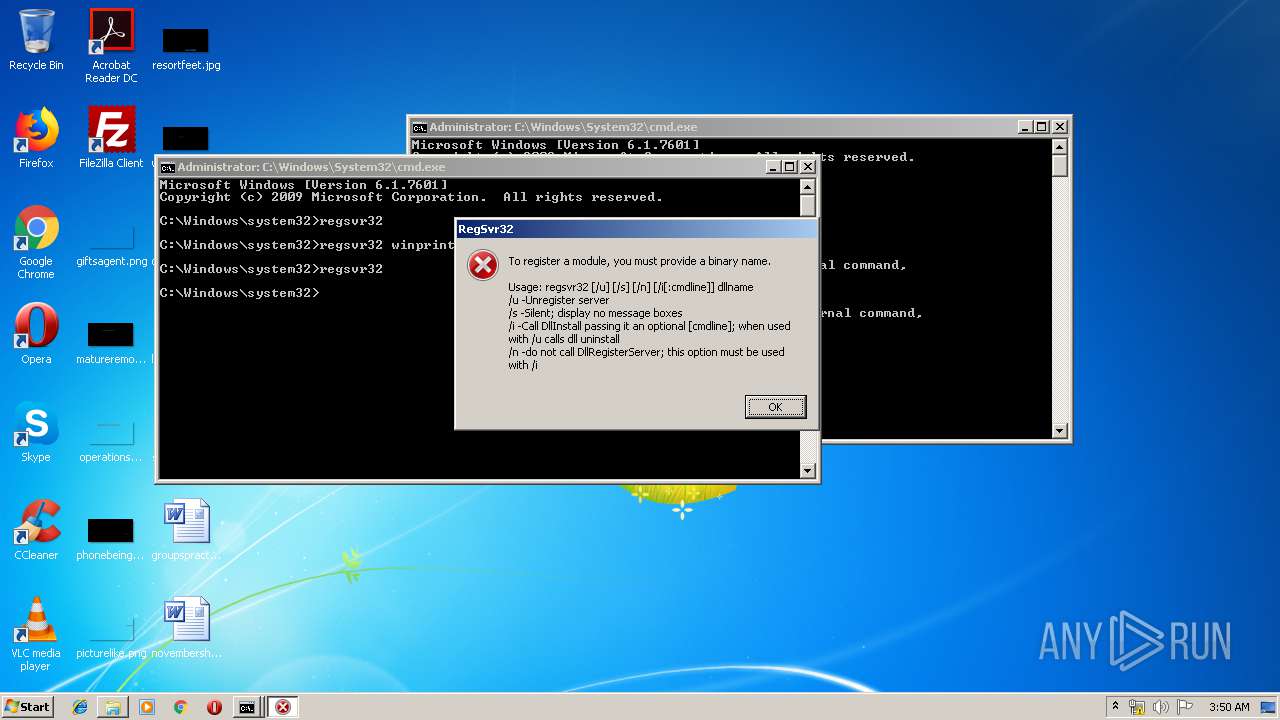
Task: Launch Internet Explorer from the taskbar
Action: (80, 707)
